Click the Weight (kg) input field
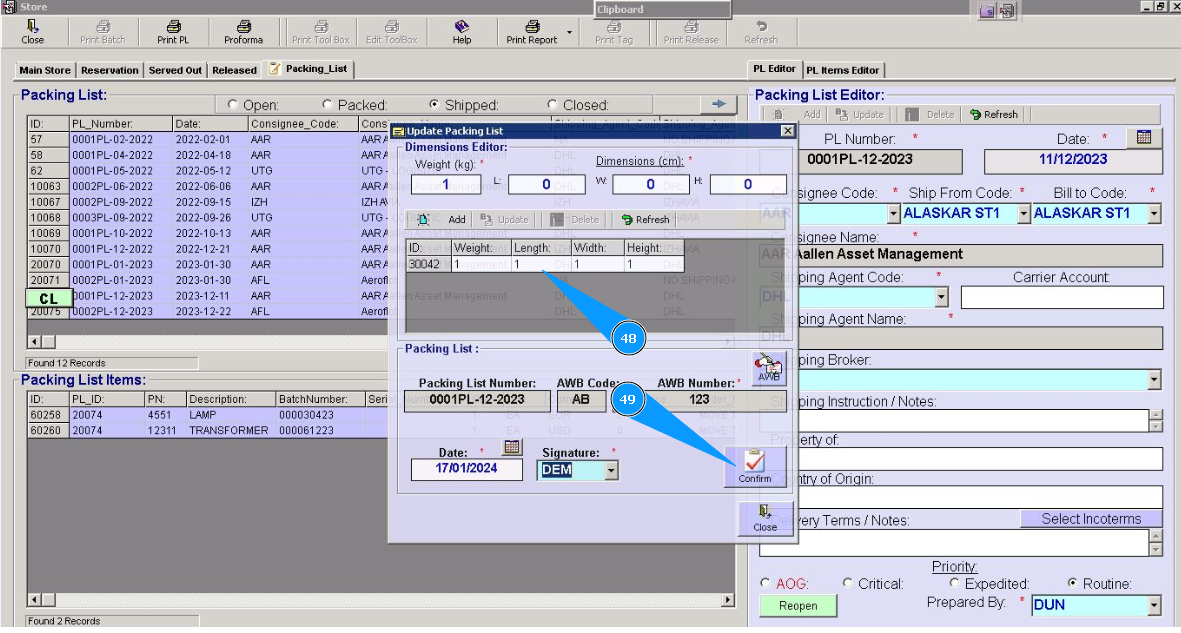Viewport: 1181px width, 633px height. [446, 185]
